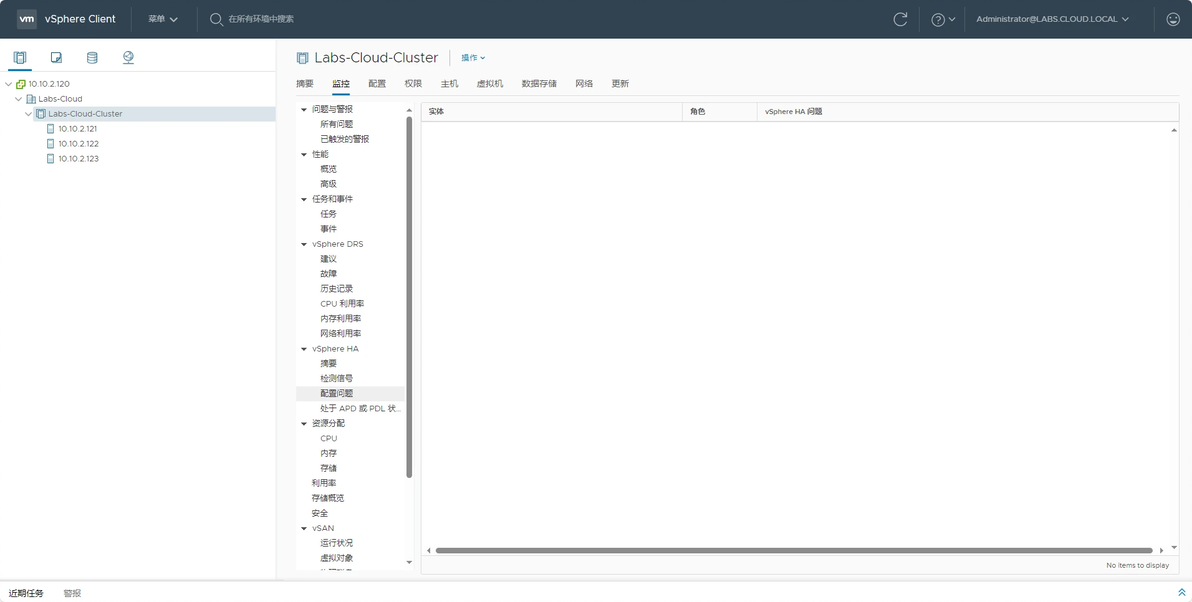Screen dimensions: 1192x602
Task: Switch to the 摘要 tab
Action: (305, 84)
